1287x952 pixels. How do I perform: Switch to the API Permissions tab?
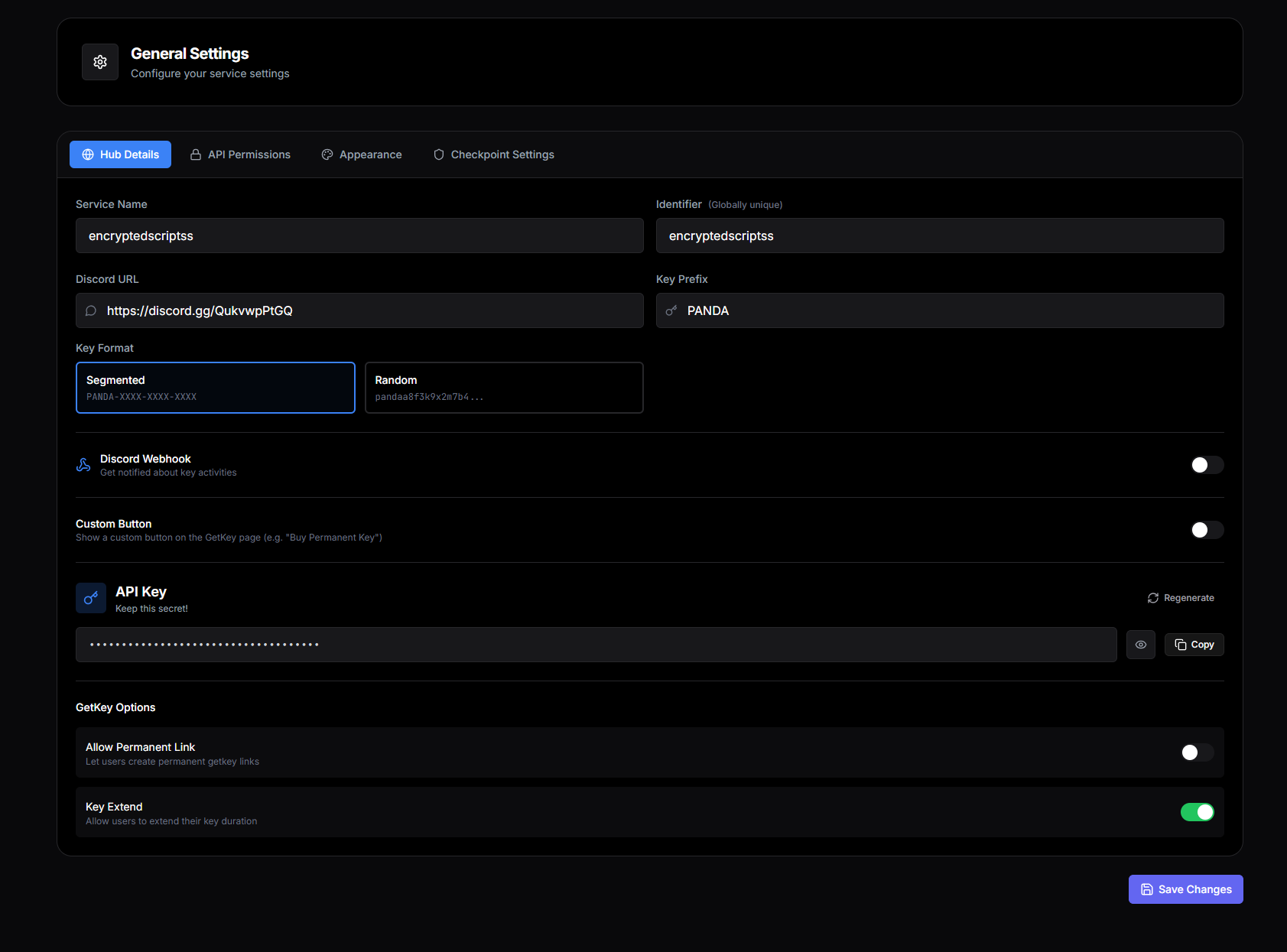240,154
